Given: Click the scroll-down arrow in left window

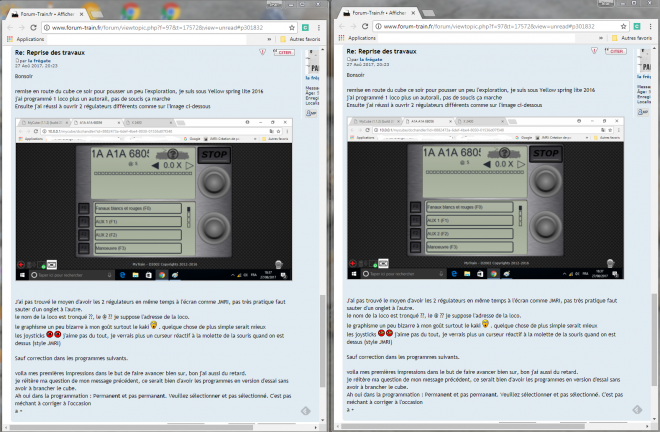Looking at the screenshot, I should [323, 420].
